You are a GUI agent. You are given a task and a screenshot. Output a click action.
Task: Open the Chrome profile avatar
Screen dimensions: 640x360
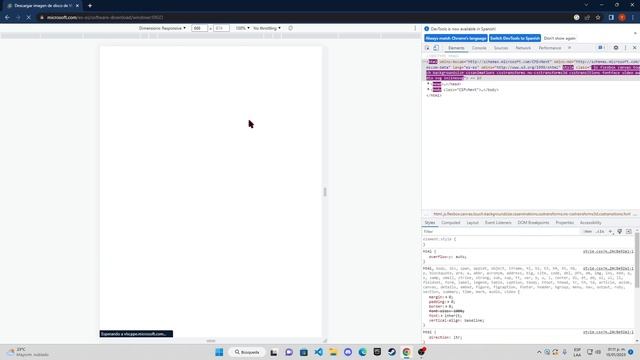622,18
